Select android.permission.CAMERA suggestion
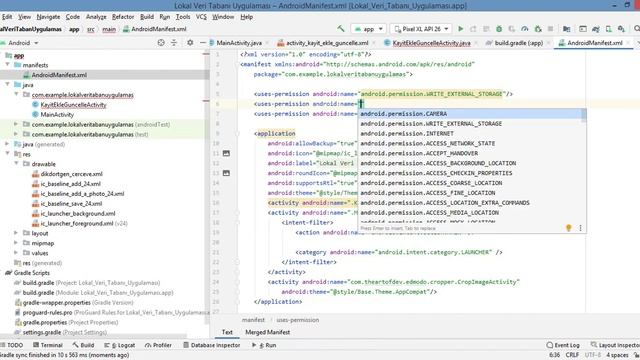 pos(472,113)
